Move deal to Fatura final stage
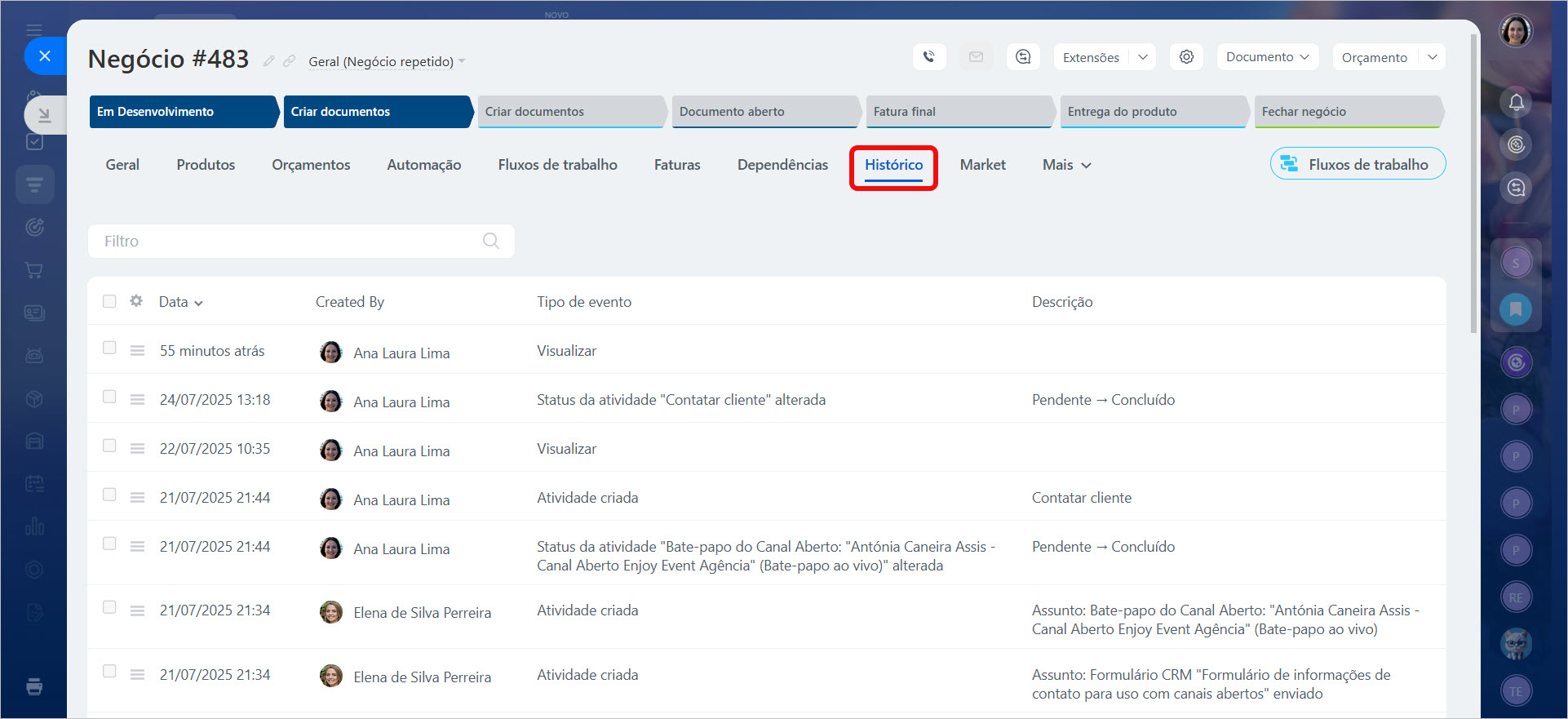This screenshot has width=1568, height=719. (960, 112)
